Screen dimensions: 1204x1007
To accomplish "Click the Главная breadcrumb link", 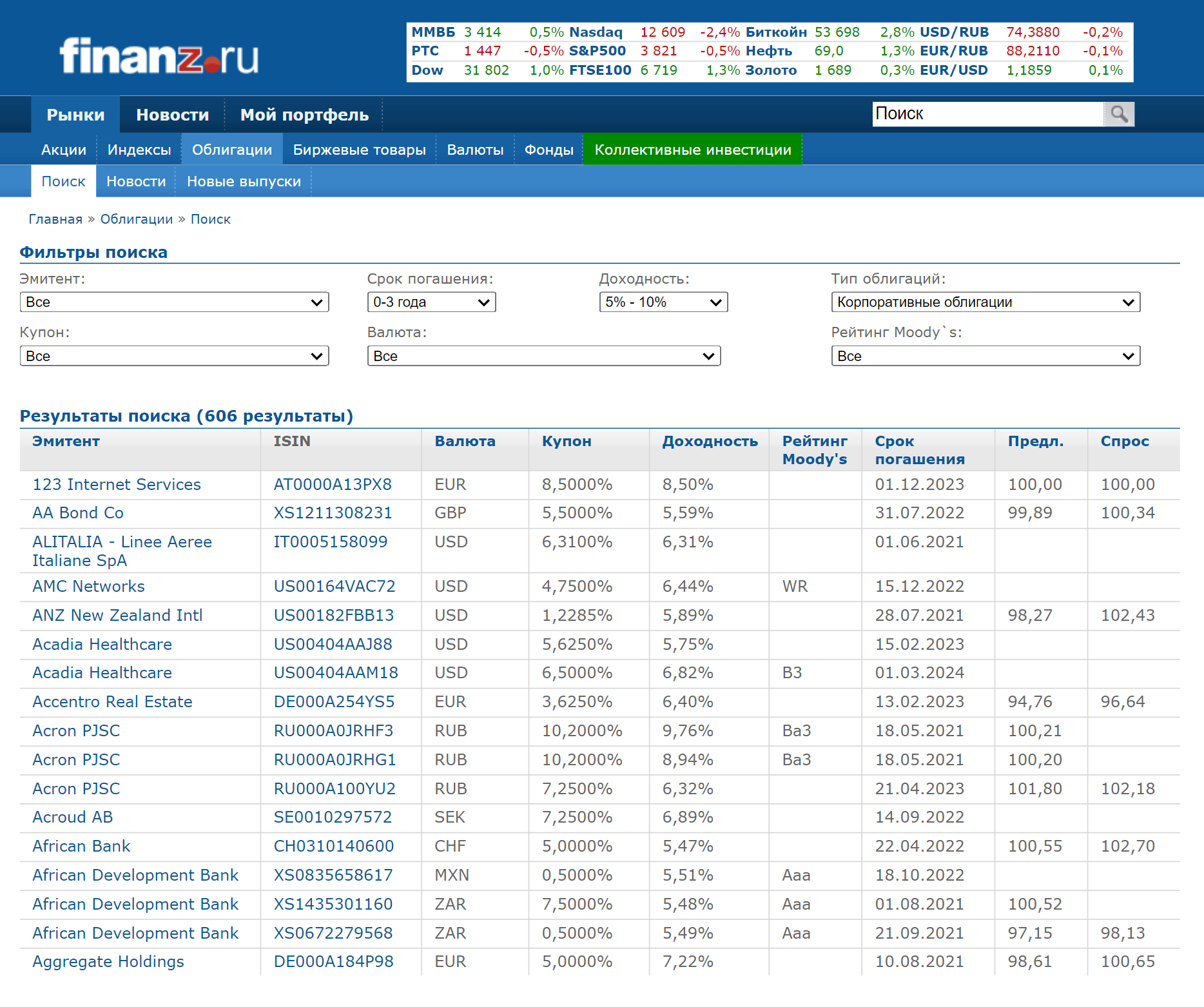I will coord(55,219).
